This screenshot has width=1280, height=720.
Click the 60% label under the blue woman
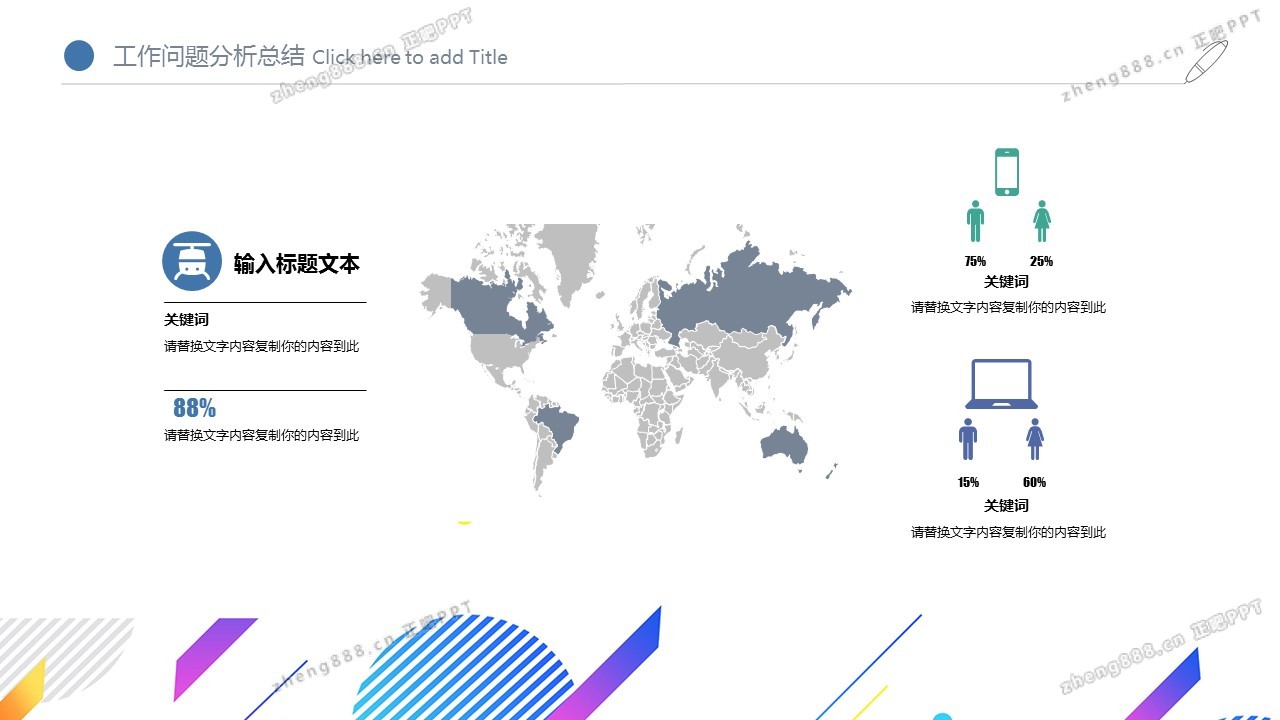coord(1034,482)
